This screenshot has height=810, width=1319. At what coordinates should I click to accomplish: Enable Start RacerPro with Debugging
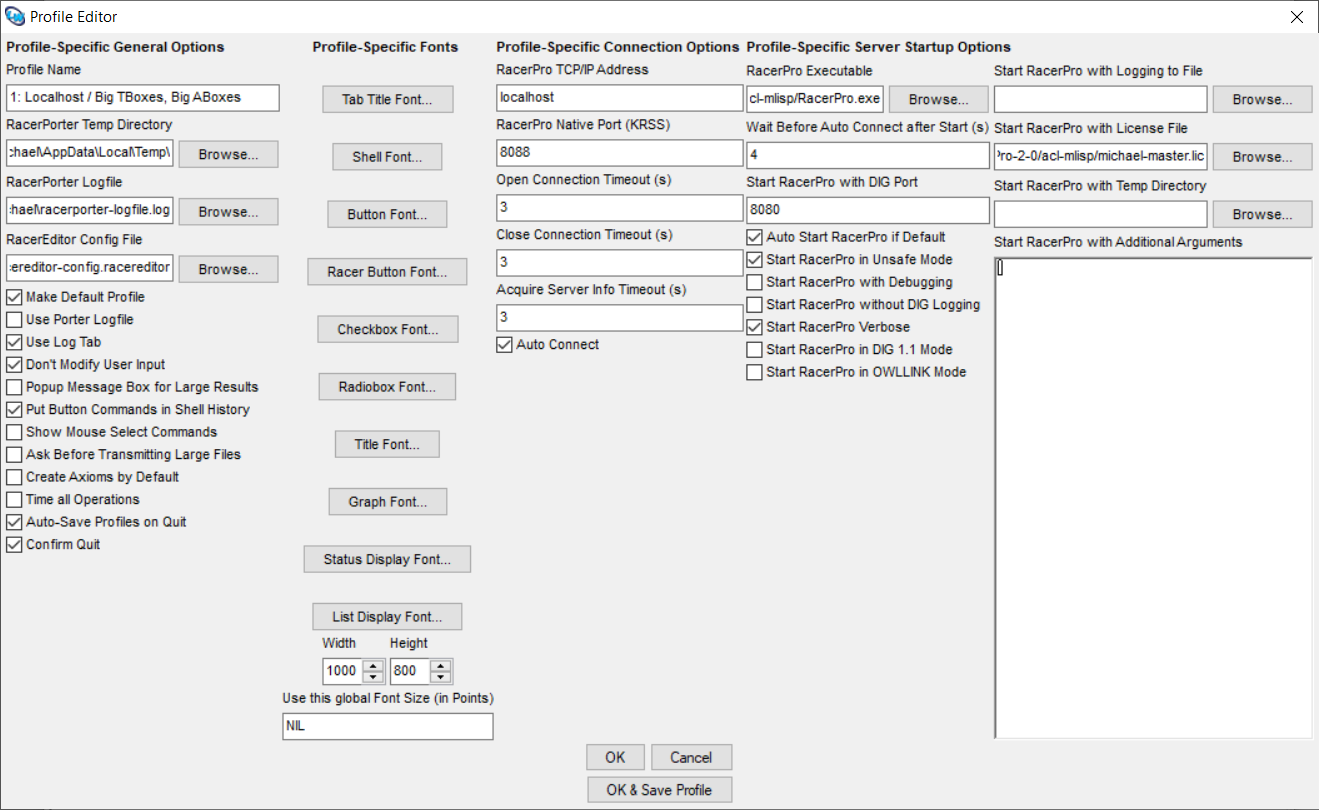click(754, 282)
